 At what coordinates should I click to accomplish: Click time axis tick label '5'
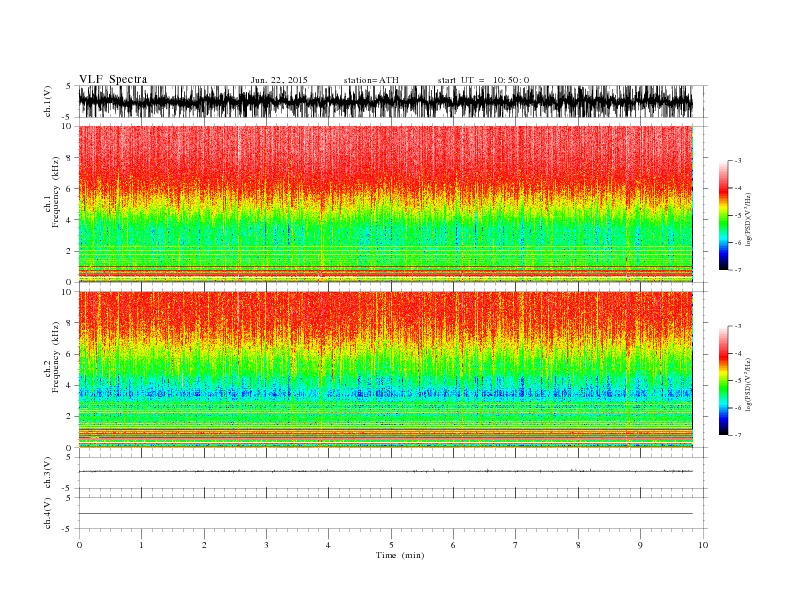pos(391,545)
